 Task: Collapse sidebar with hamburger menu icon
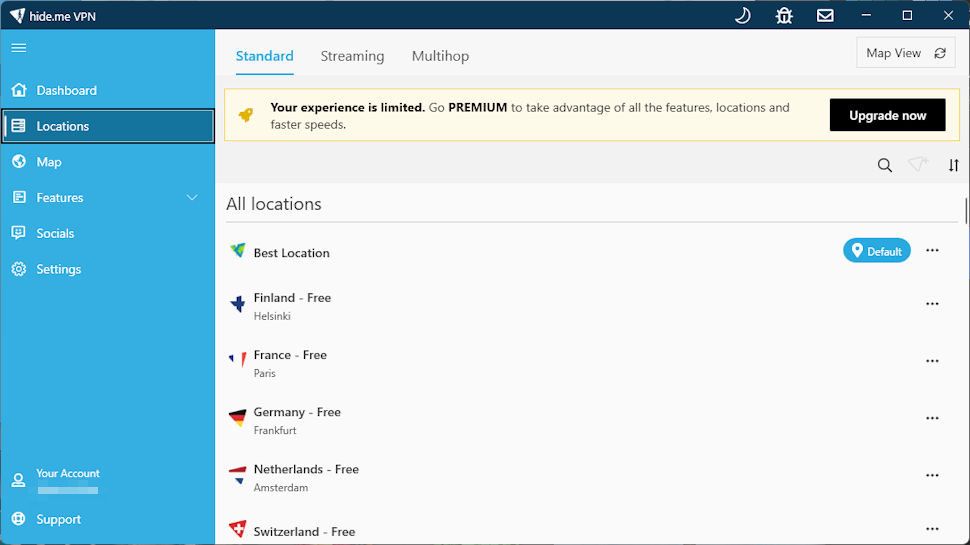tap(19, 48)
